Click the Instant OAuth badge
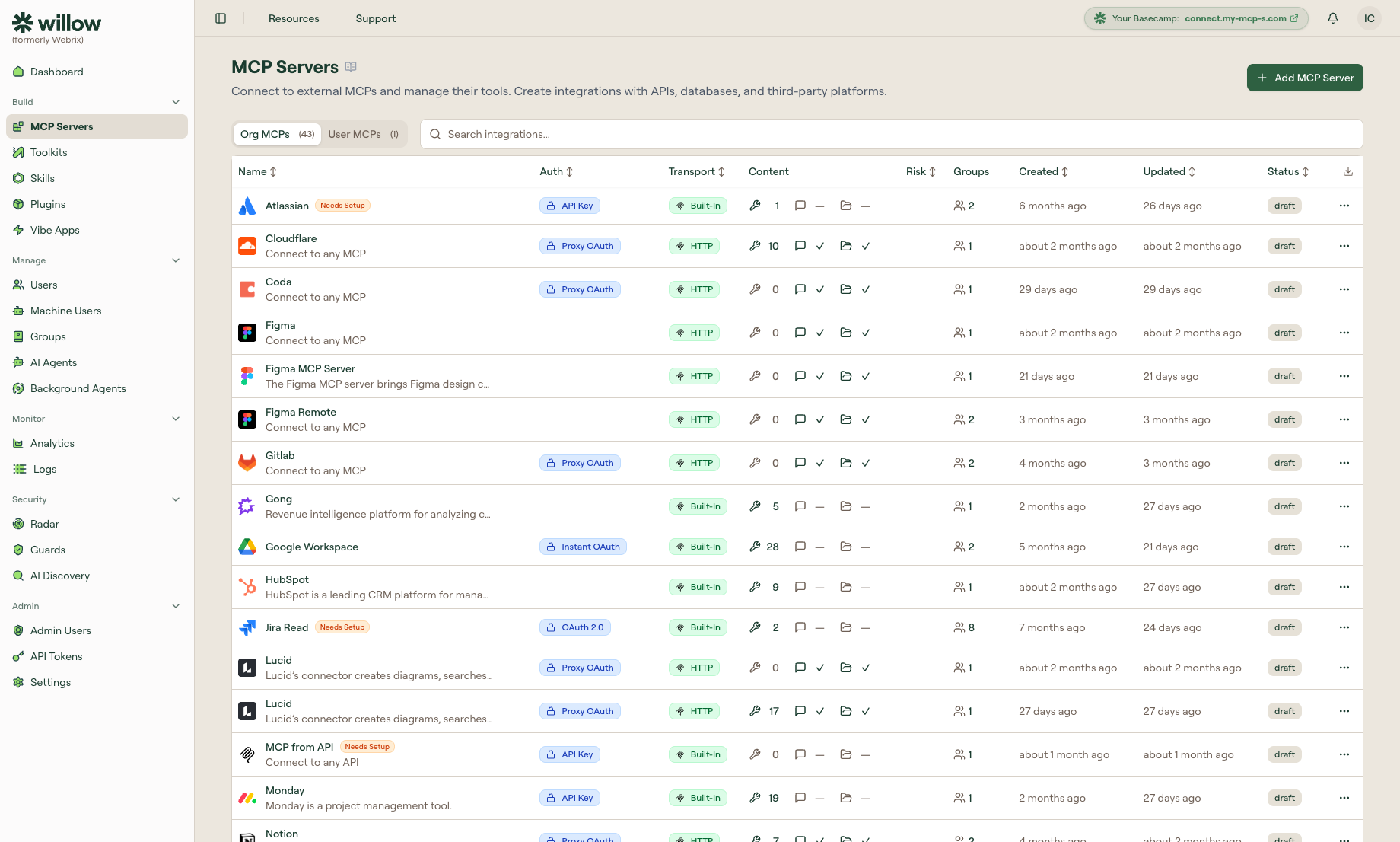 (583, 547)
